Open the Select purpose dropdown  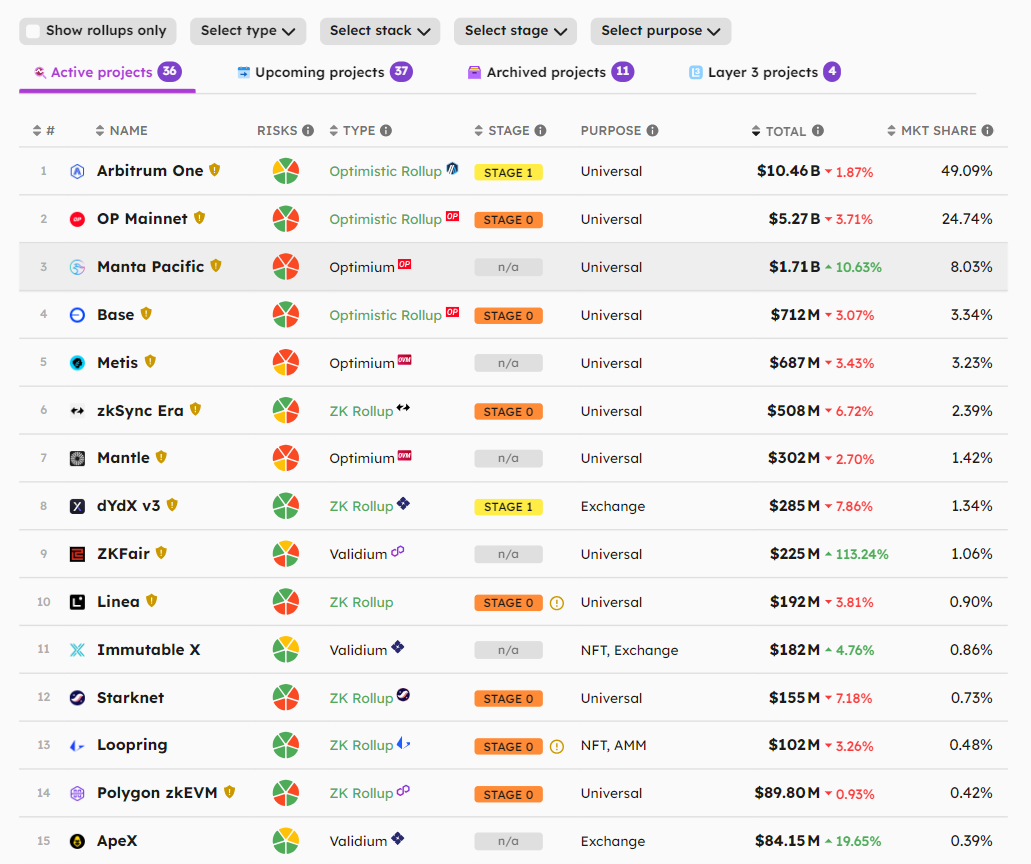pos(660,31)
